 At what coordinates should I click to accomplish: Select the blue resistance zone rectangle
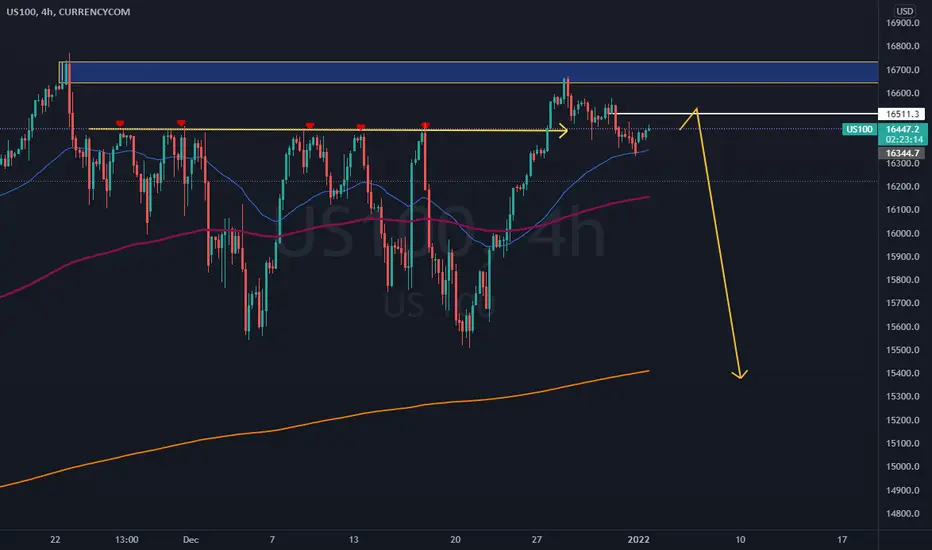(468, 72)
